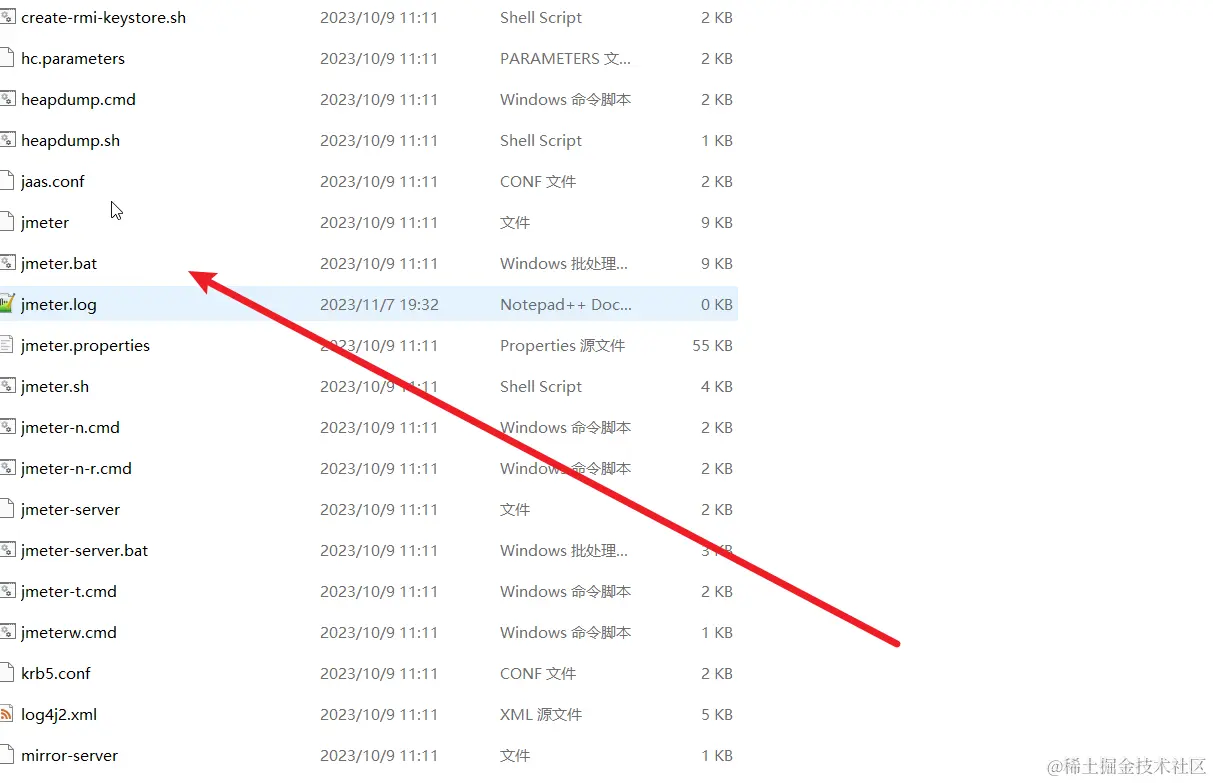Click the 5 KB size of log4j2.xml
The width and height of the screenshot is (1213, 783).
point(717,715)
